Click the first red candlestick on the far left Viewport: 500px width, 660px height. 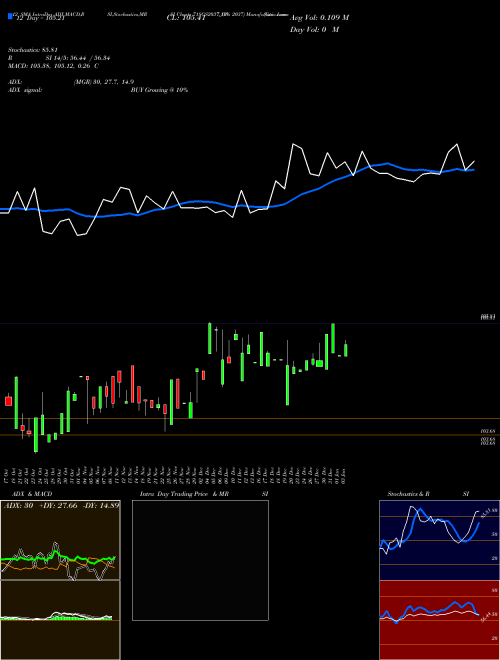point(8,401)
